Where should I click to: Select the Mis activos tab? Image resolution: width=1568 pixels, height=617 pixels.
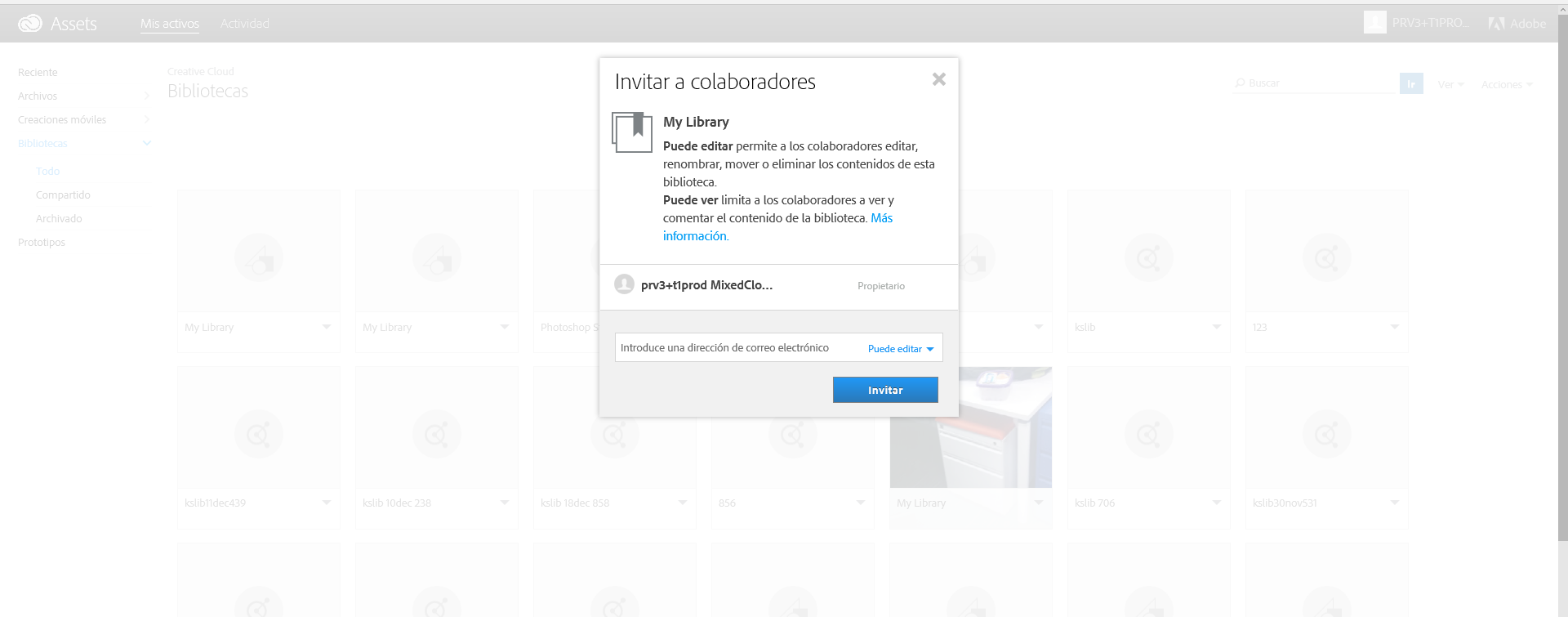[170, 24]
